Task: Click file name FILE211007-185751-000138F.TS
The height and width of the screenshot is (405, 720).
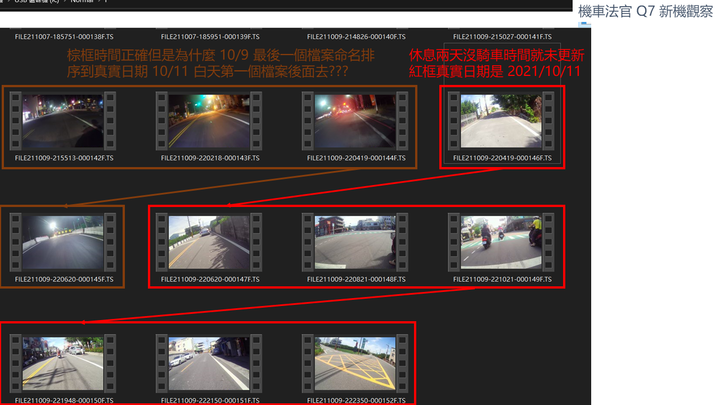Action: pyautogui.click(x=64, y=37)
